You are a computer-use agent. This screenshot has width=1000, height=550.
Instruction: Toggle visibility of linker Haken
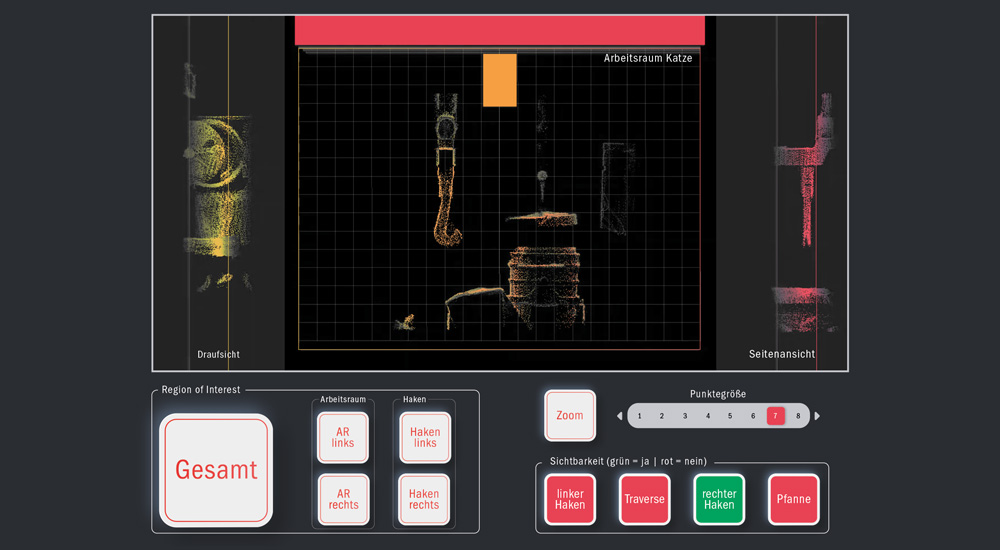(x=570, y=499)
